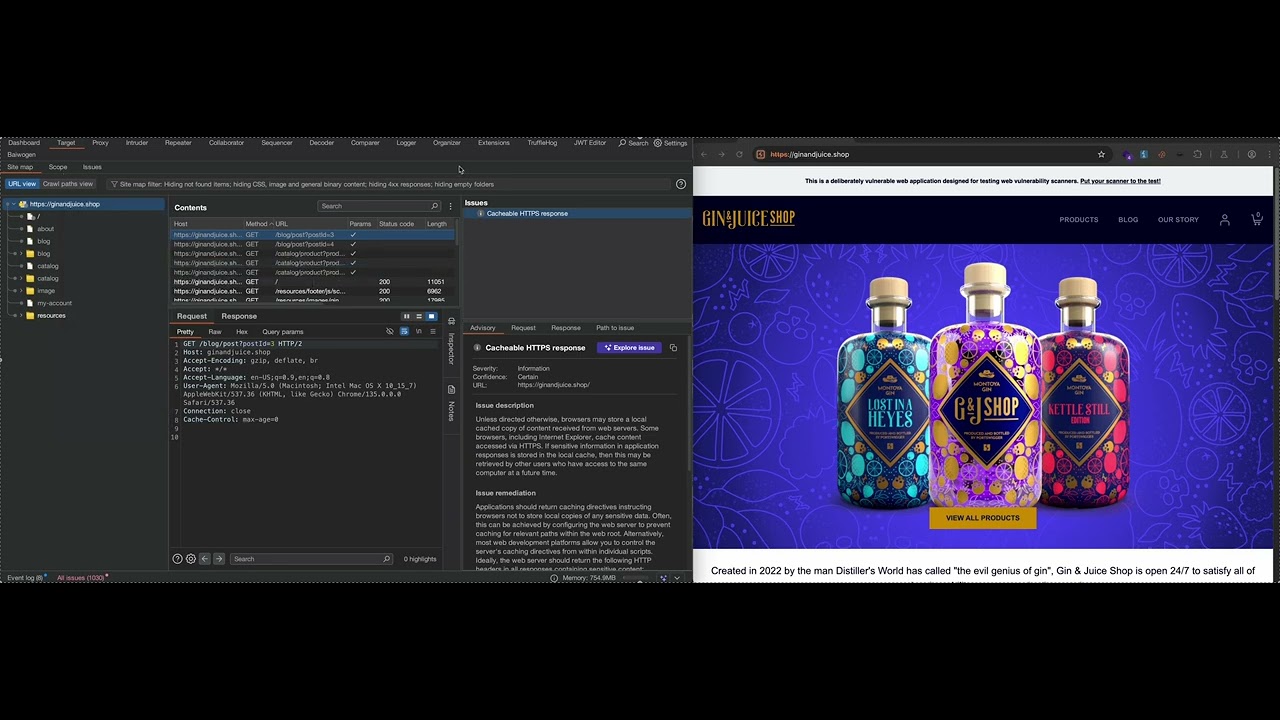The width and height of the screenshot is (1280, 720).
Task: Sort contents by Method column
Action: (x=258, y=224)
